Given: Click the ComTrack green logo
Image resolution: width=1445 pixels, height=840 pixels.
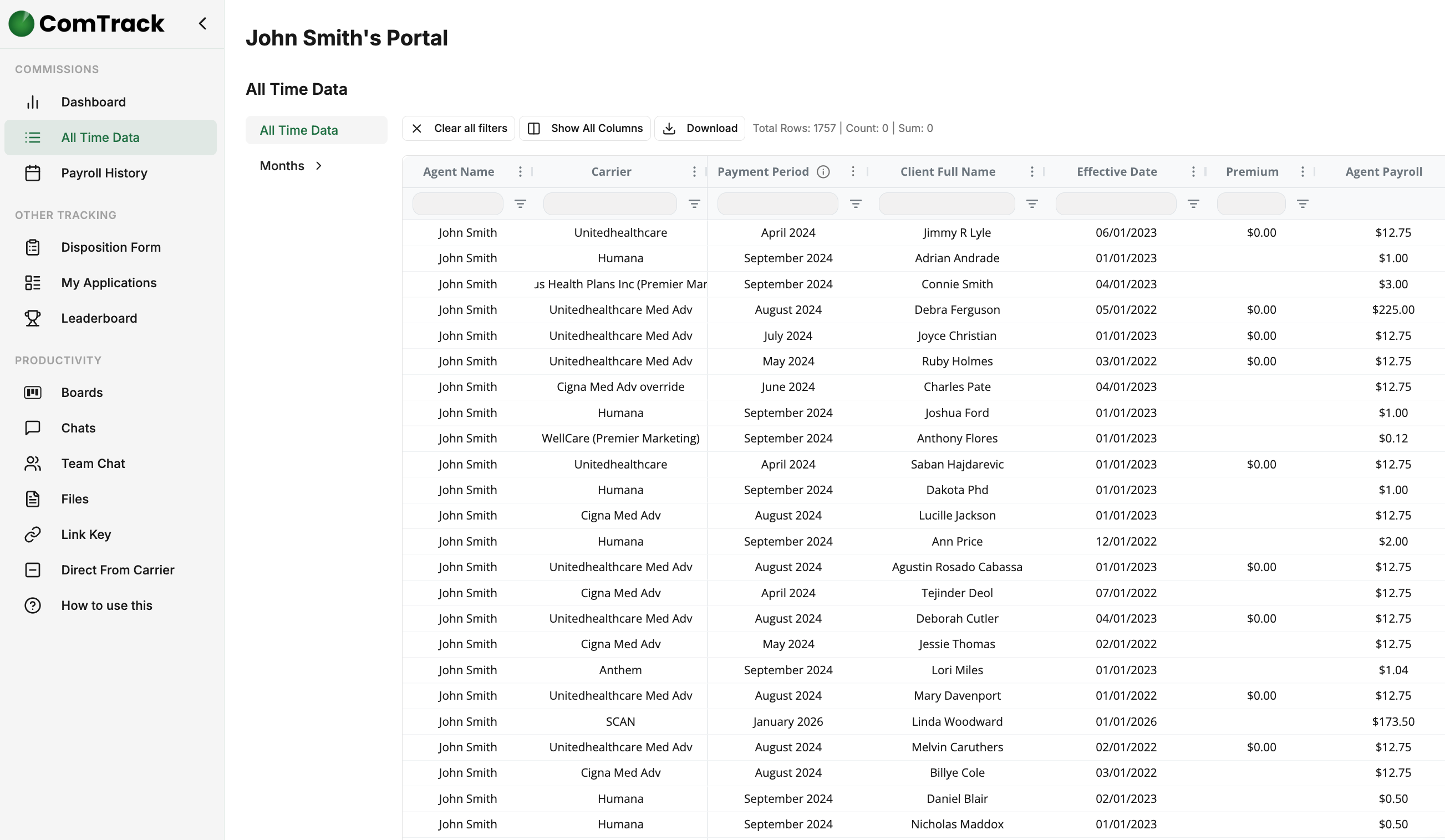Looking at the screenshot, I should (x=22, y=23).
